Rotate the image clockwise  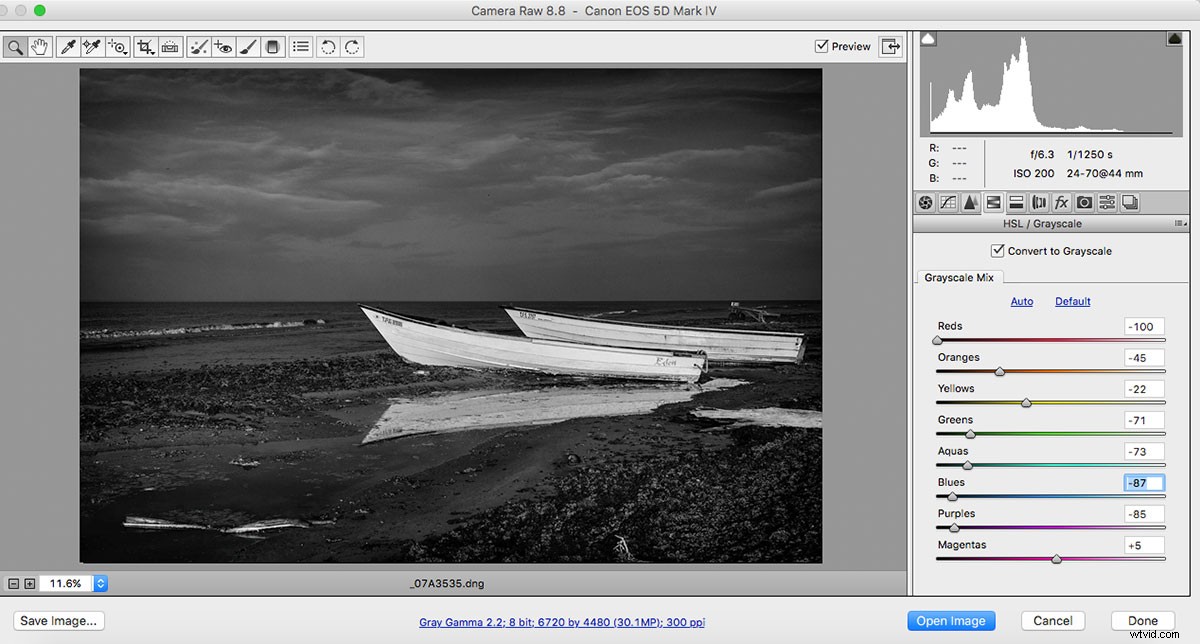point(350,46)
